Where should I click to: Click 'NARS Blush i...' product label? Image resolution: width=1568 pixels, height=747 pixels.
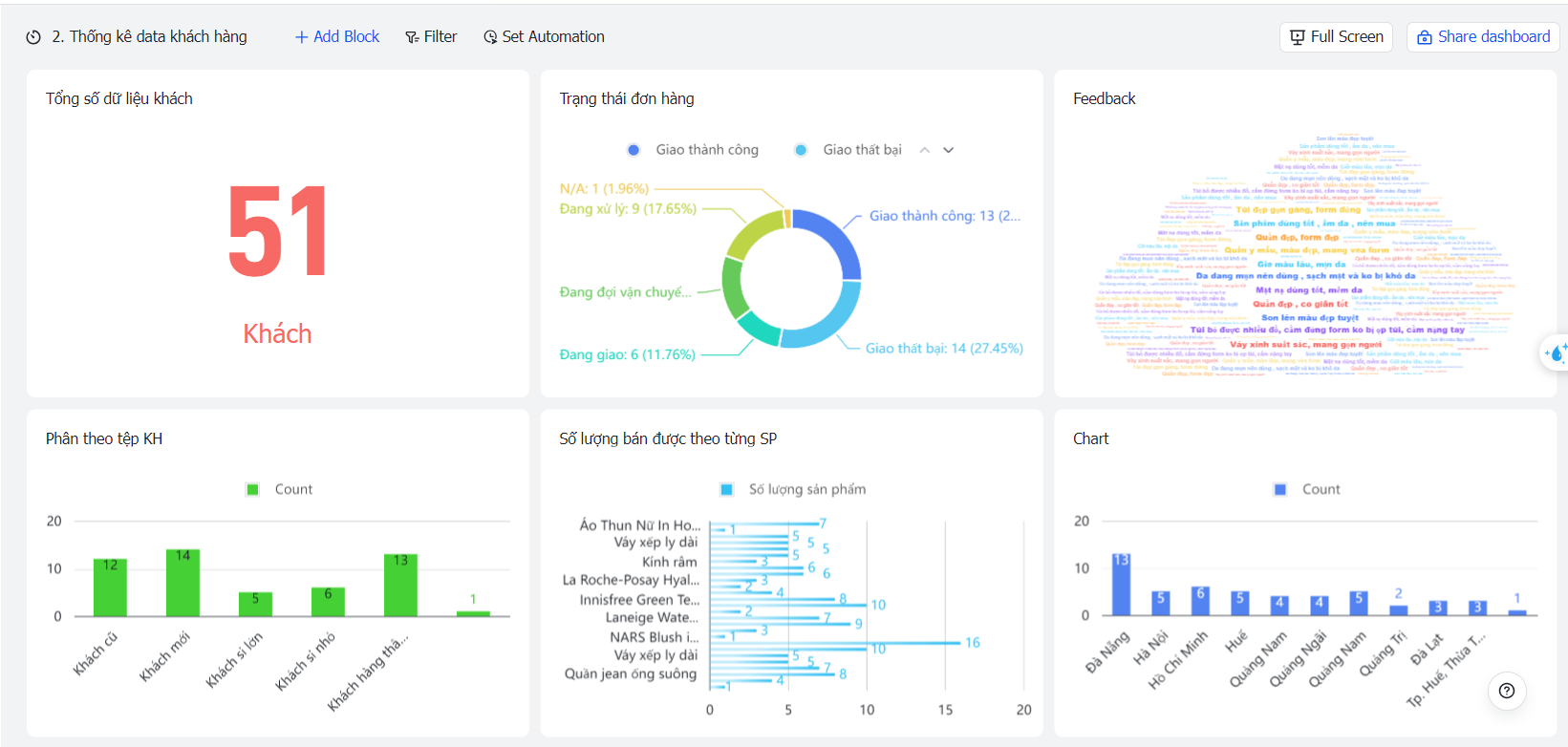655,637
